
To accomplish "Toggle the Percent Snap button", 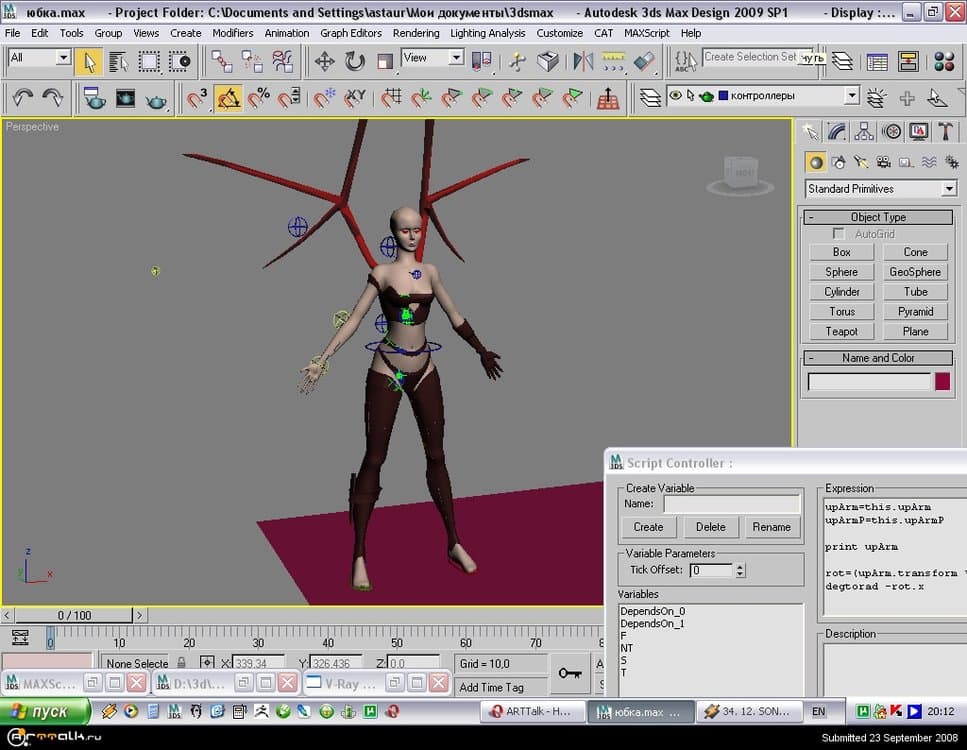I will [x=258, y=97].
